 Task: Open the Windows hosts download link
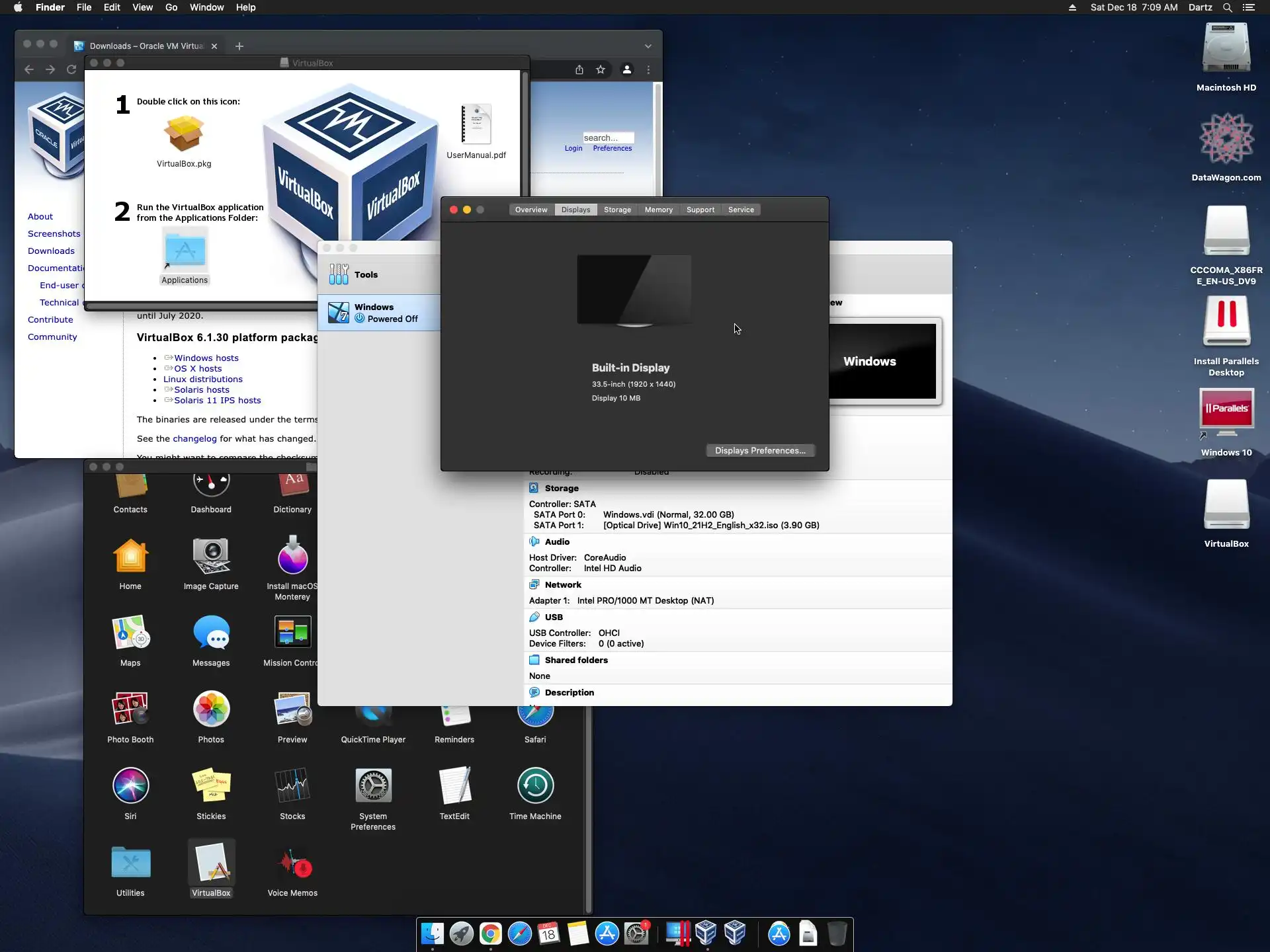coord(206,358)
